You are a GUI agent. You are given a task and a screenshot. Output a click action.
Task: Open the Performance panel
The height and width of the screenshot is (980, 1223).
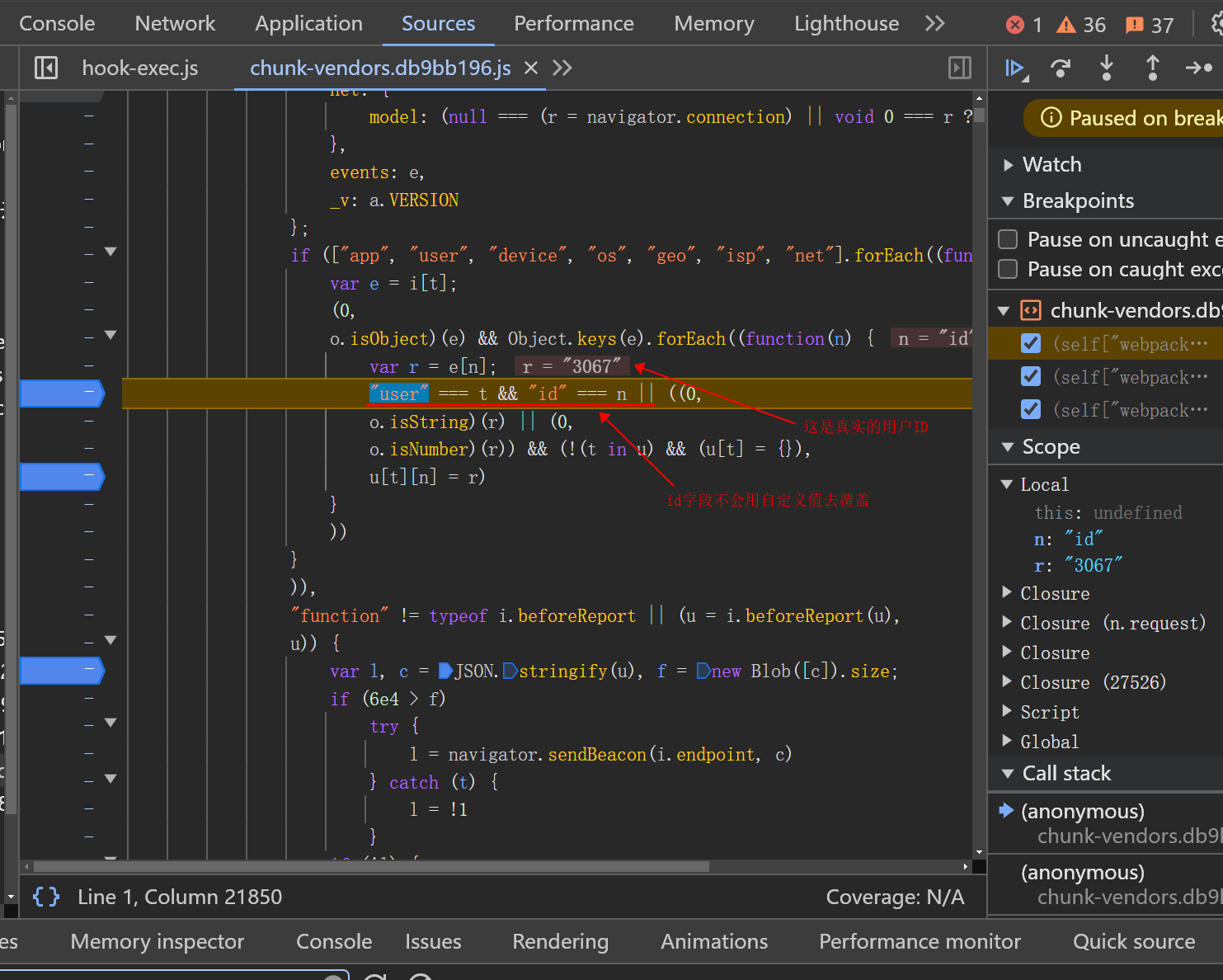(x=574, y=23)
